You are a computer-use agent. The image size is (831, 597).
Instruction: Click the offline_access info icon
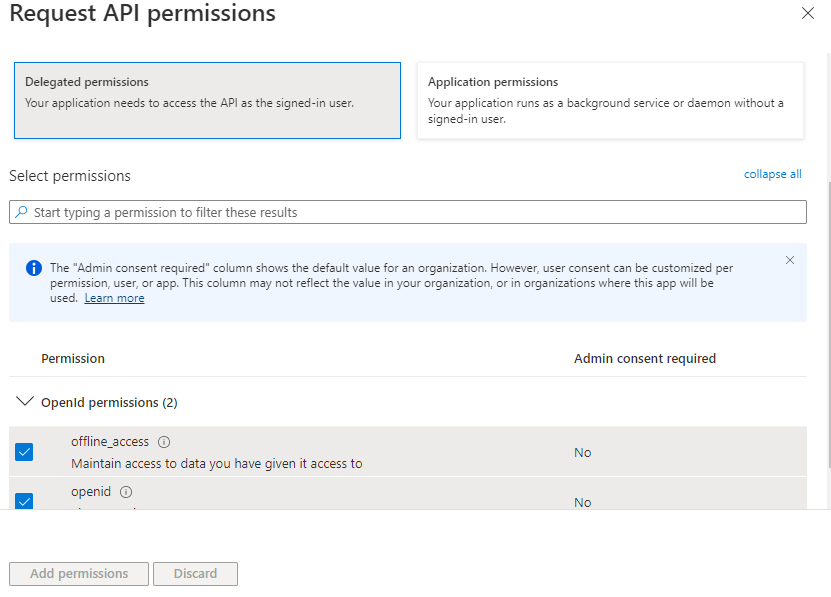[x=164, y=442]
